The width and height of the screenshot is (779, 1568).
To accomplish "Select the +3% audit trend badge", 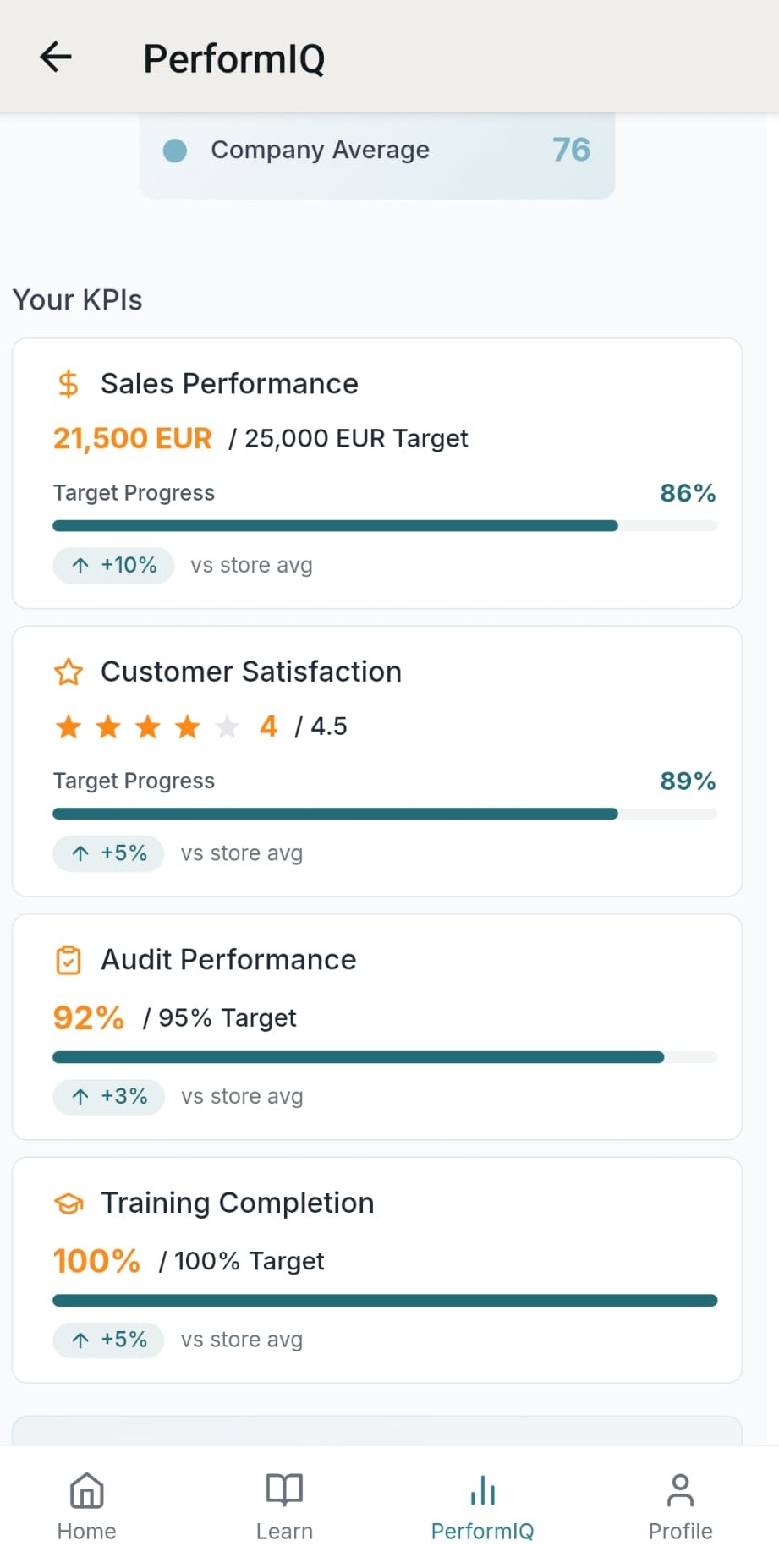I will coord(109,1096).
